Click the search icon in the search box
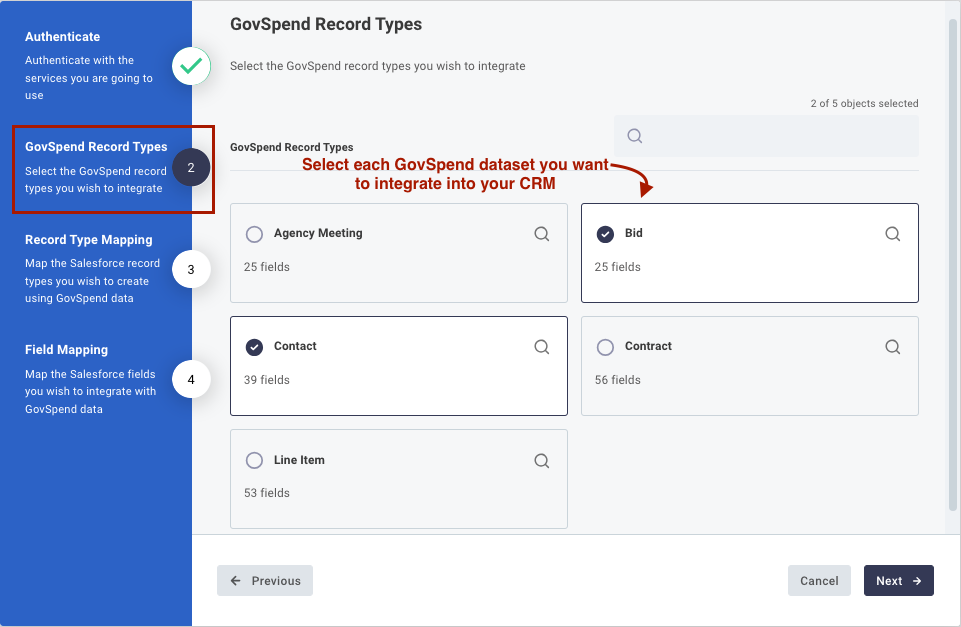This screenshot has width=961, height=627. click(x=634, y=136)
